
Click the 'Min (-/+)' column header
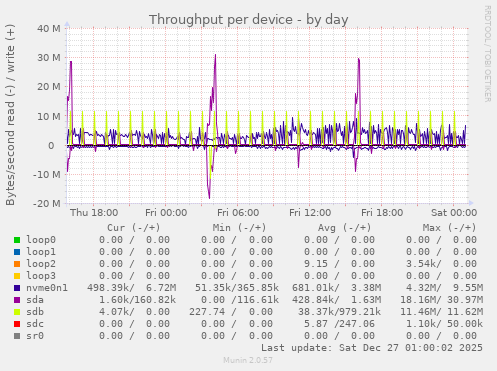[x=239, y=228]
